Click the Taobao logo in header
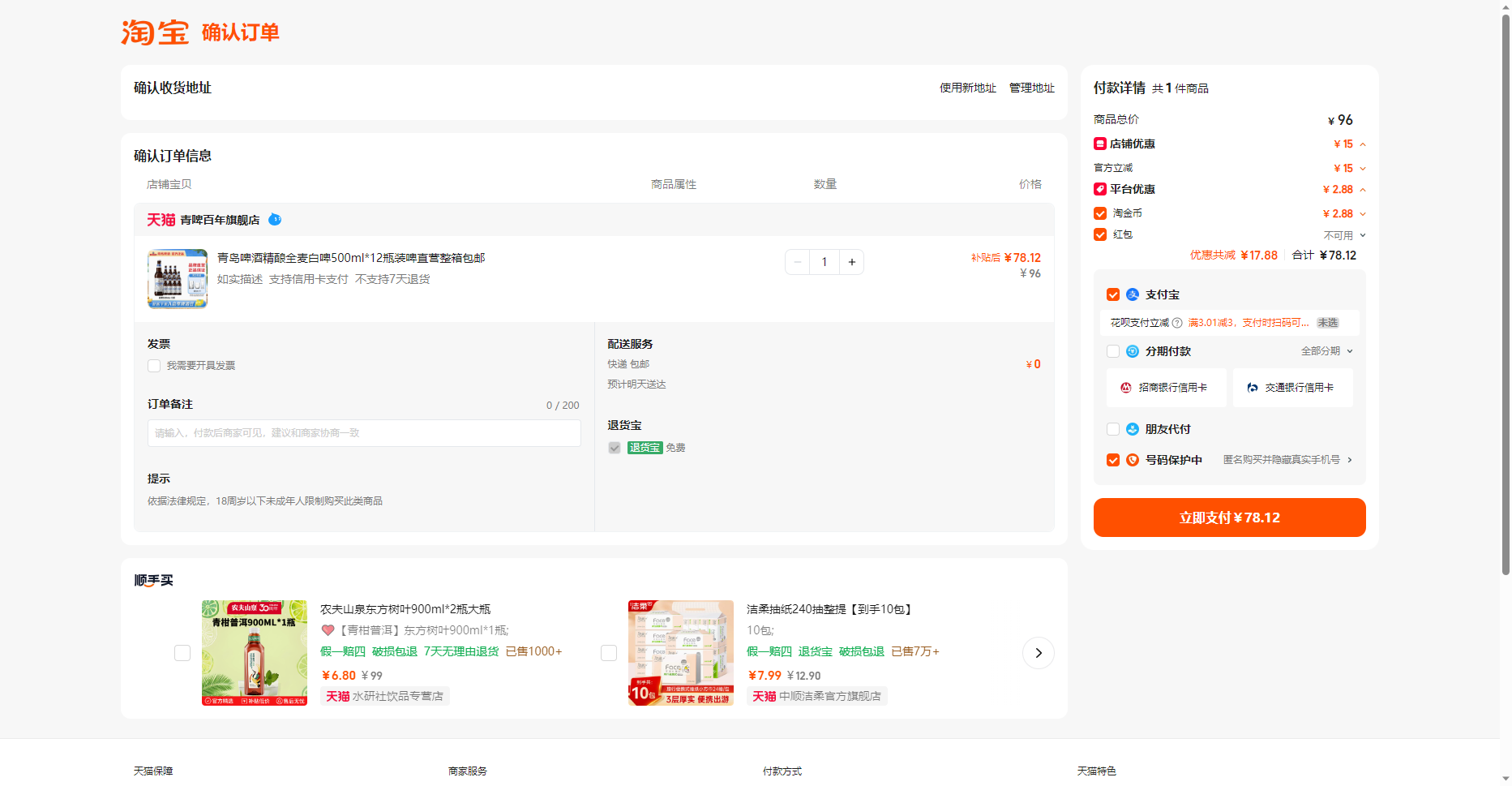 [x=155, y=32]
